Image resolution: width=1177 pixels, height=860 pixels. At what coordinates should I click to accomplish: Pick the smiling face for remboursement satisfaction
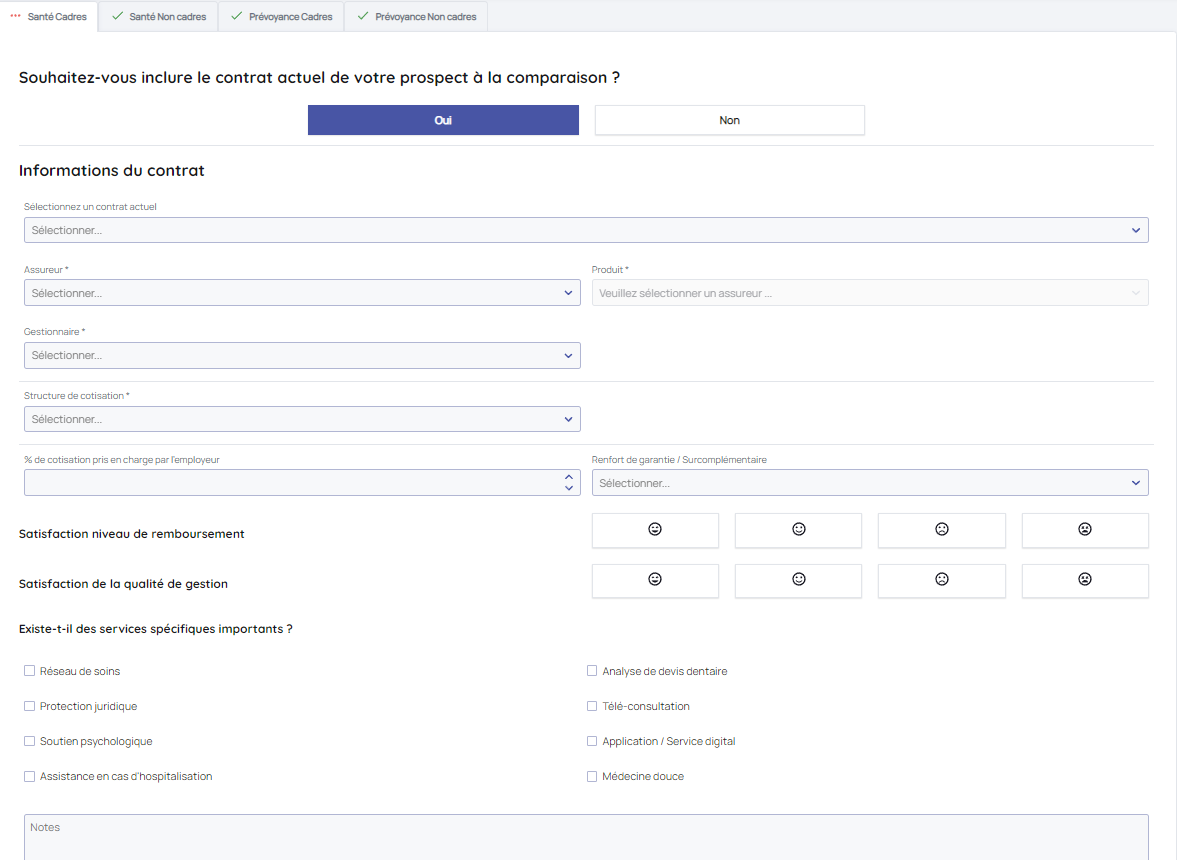(798, 530)
